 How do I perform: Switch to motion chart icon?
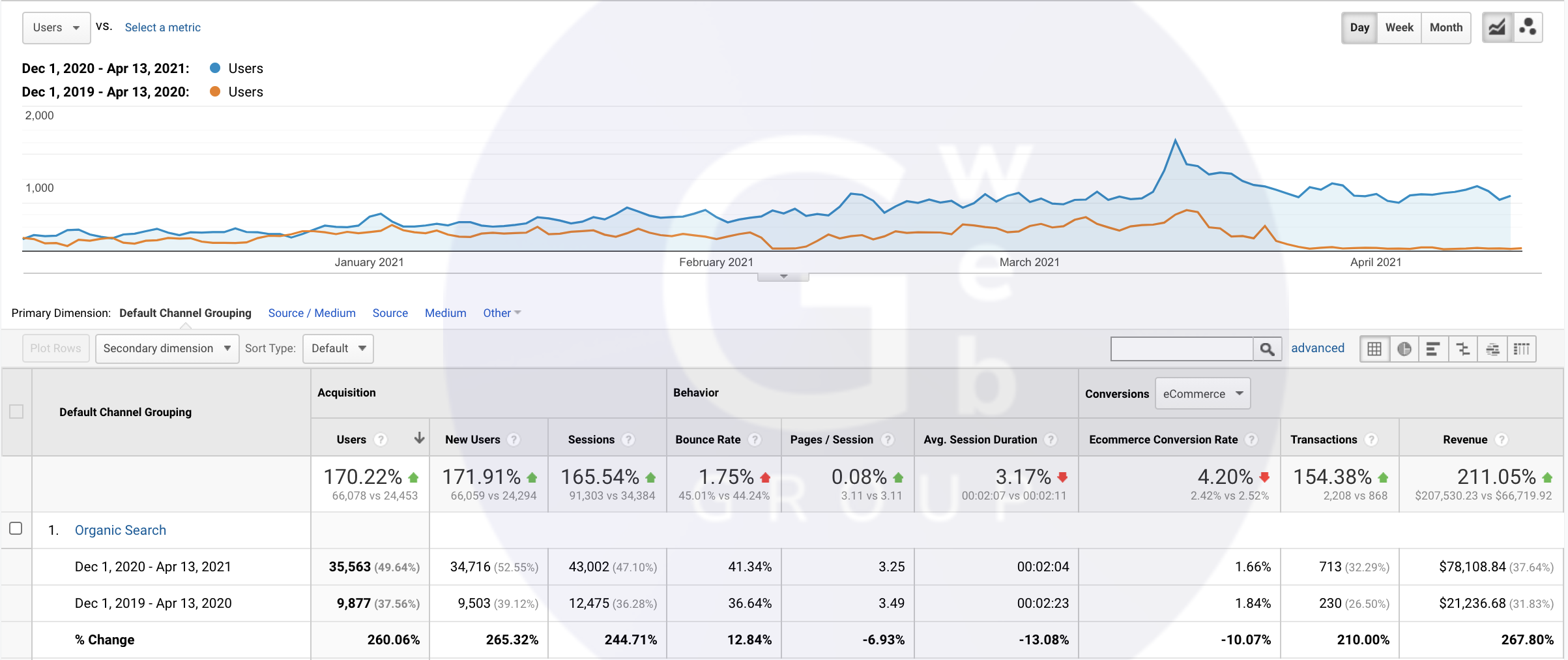[1527, 27]
